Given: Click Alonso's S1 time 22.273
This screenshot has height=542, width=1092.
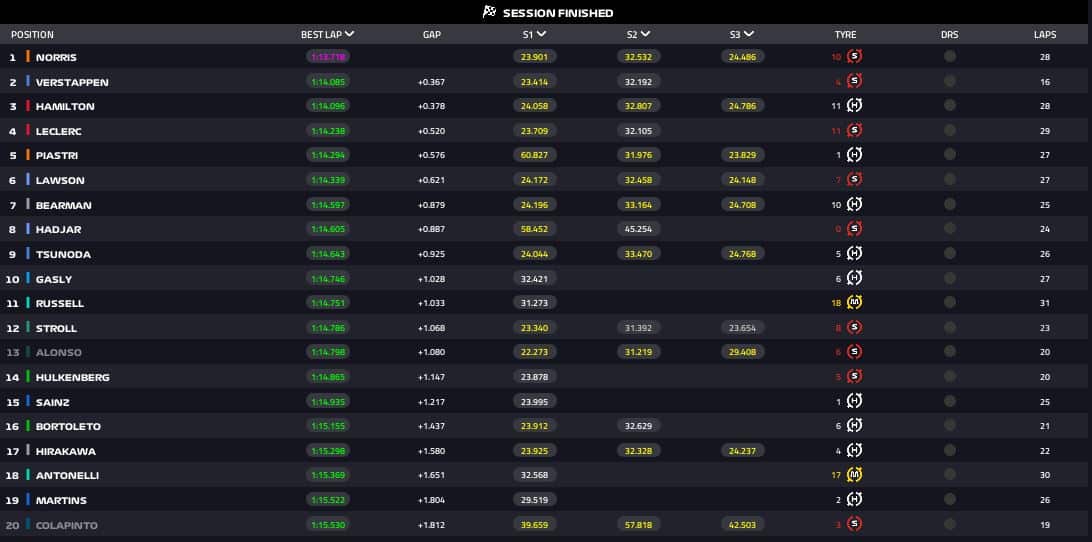Looking at the screenshot, I should point(534,353).
